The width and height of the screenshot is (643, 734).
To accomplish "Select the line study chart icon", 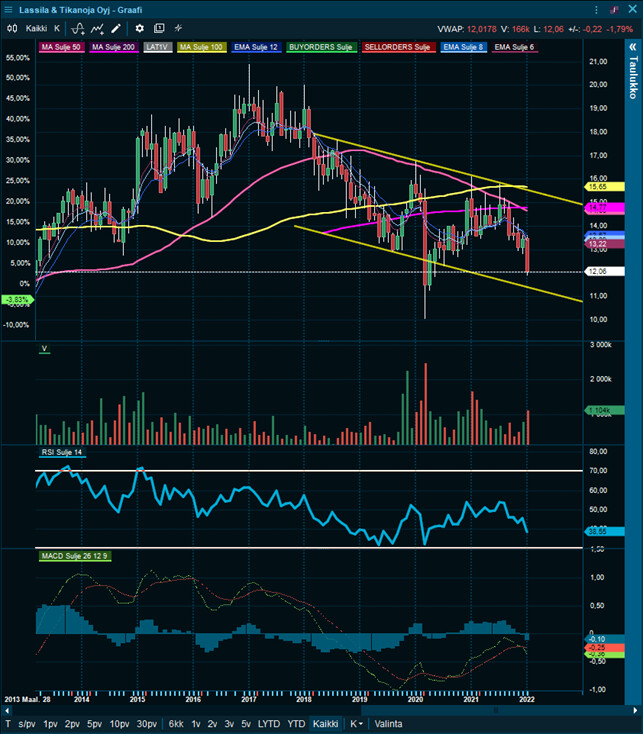I will click(x=98, y=28).
